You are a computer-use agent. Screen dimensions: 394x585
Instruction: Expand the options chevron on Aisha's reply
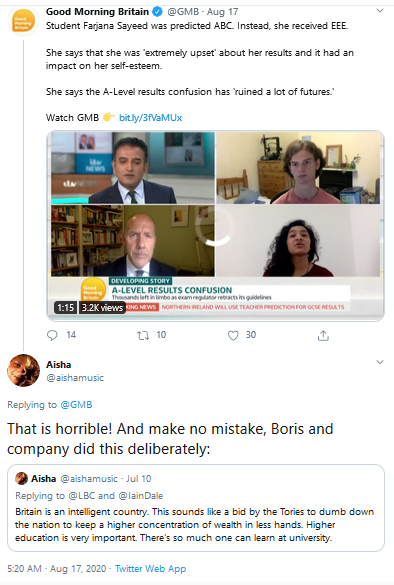(x=380, y=362)
